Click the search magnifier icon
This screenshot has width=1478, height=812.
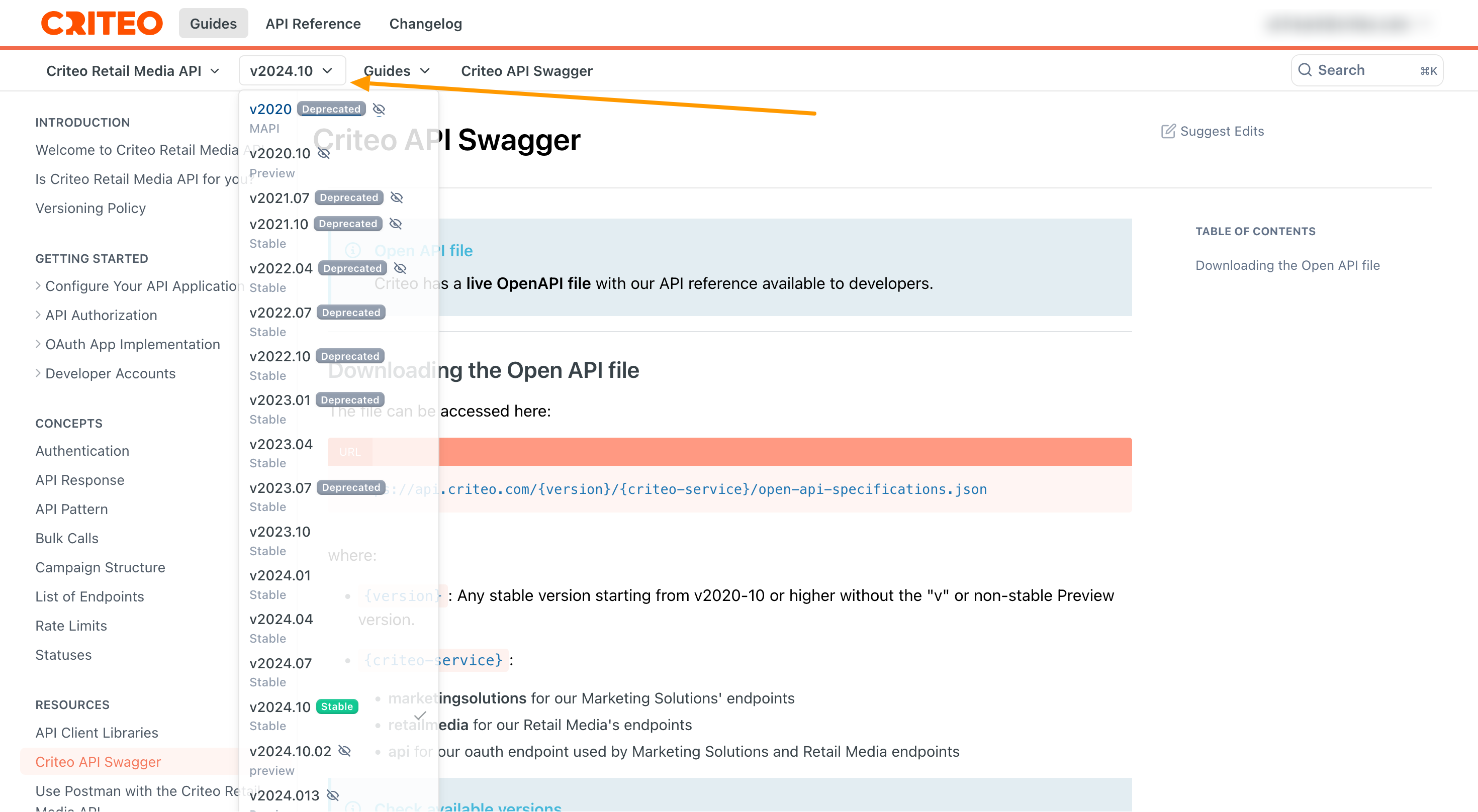(x=1305, y=70)
